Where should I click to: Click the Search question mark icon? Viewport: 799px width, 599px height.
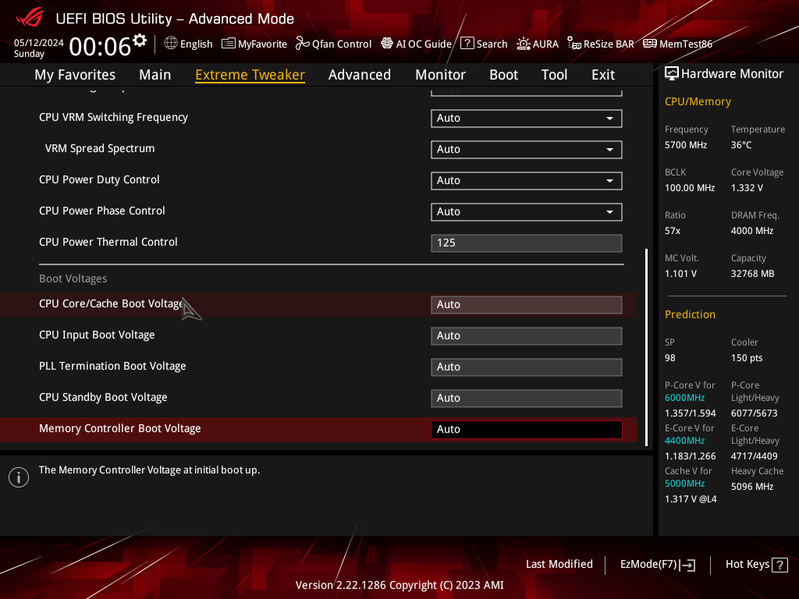(x=467, y=43)
